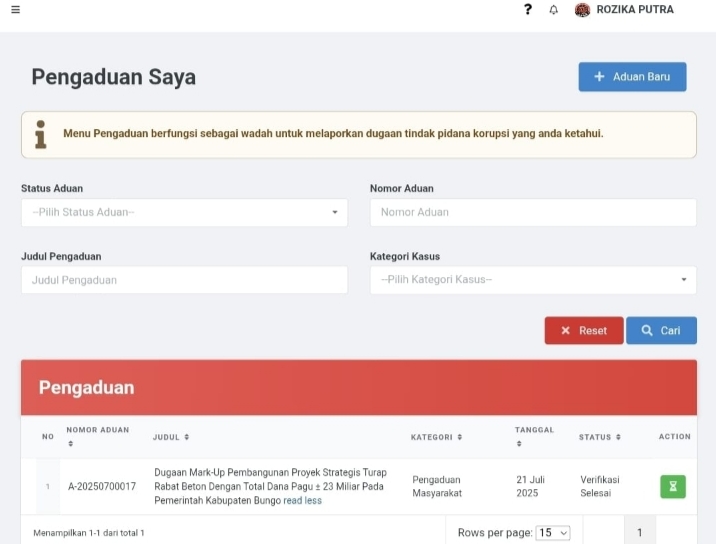This screenshot has height=544, width=716.
Task: Open the Rows per page selector
Action: (553, 533)
